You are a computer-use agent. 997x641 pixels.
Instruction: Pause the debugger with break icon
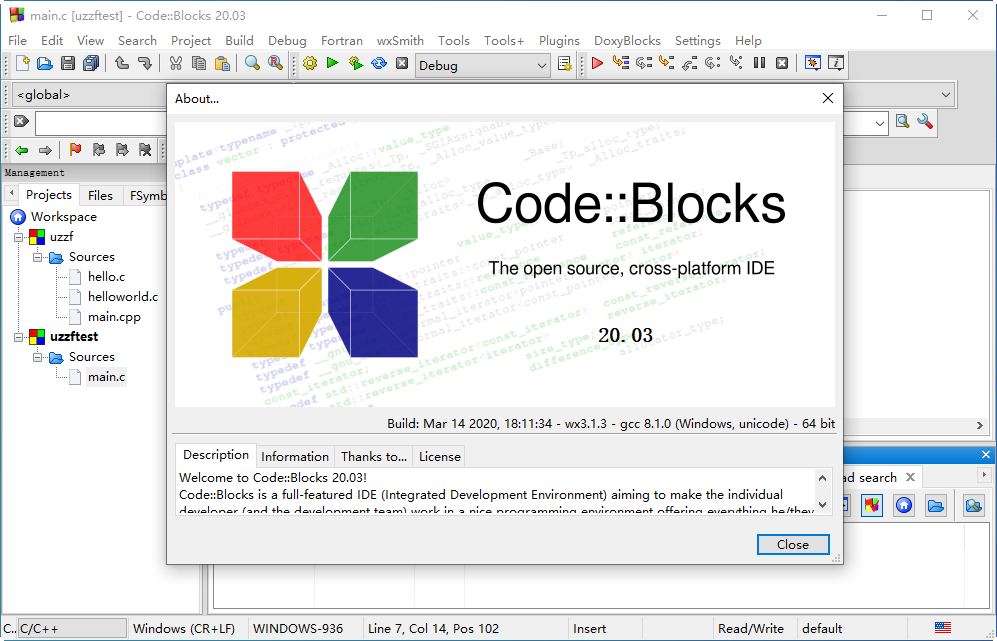(759, 63)
